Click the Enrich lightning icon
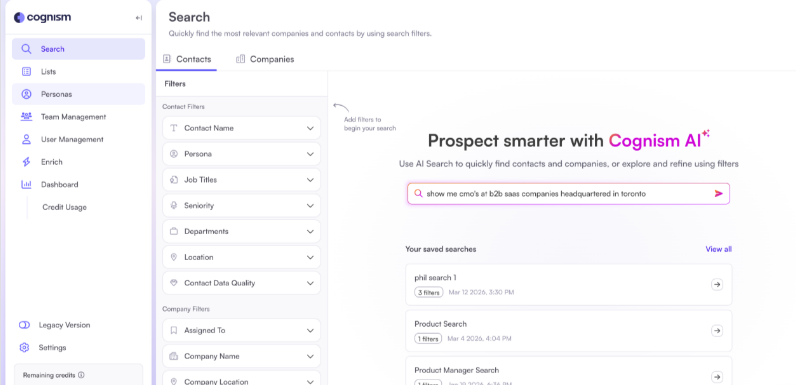The height and width of the screenshot is (385, 796). (26, 162)
